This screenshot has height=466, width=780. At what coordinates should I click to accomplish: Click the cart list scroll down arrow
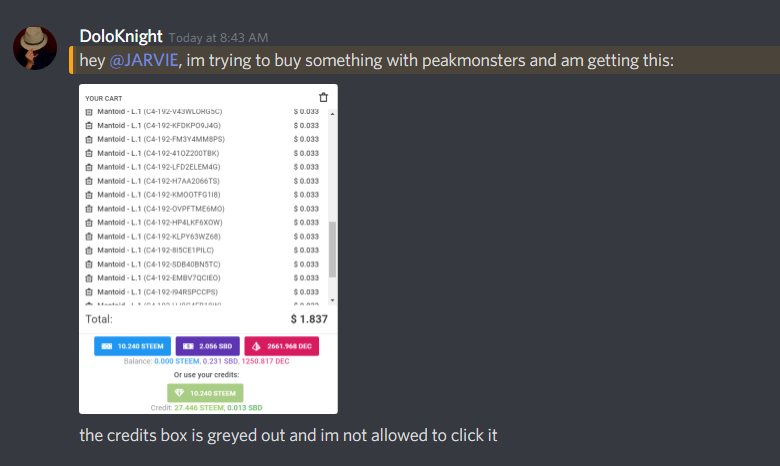332,300
